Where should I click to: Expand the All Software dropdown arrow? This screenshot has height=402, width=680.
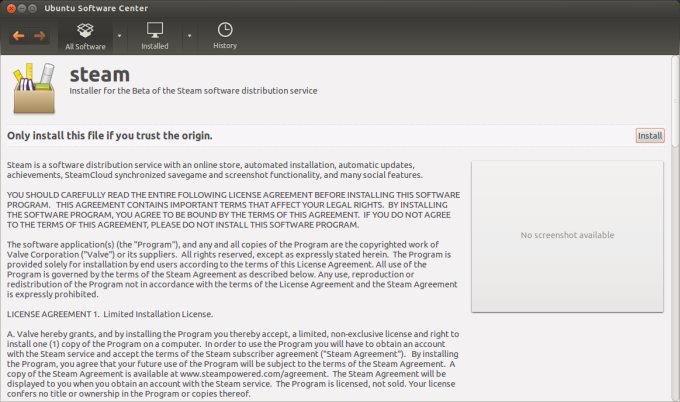pos(119,36)
